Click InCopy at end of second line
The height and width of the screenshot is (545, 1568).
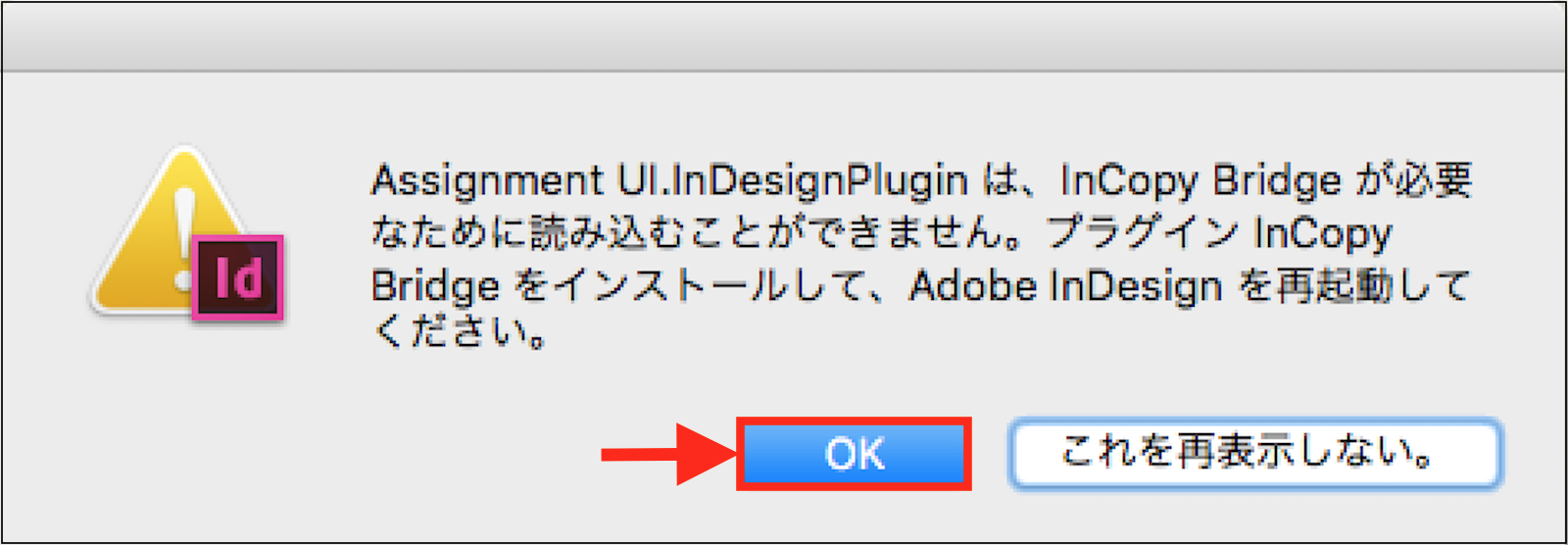[x=1323, y=233]
